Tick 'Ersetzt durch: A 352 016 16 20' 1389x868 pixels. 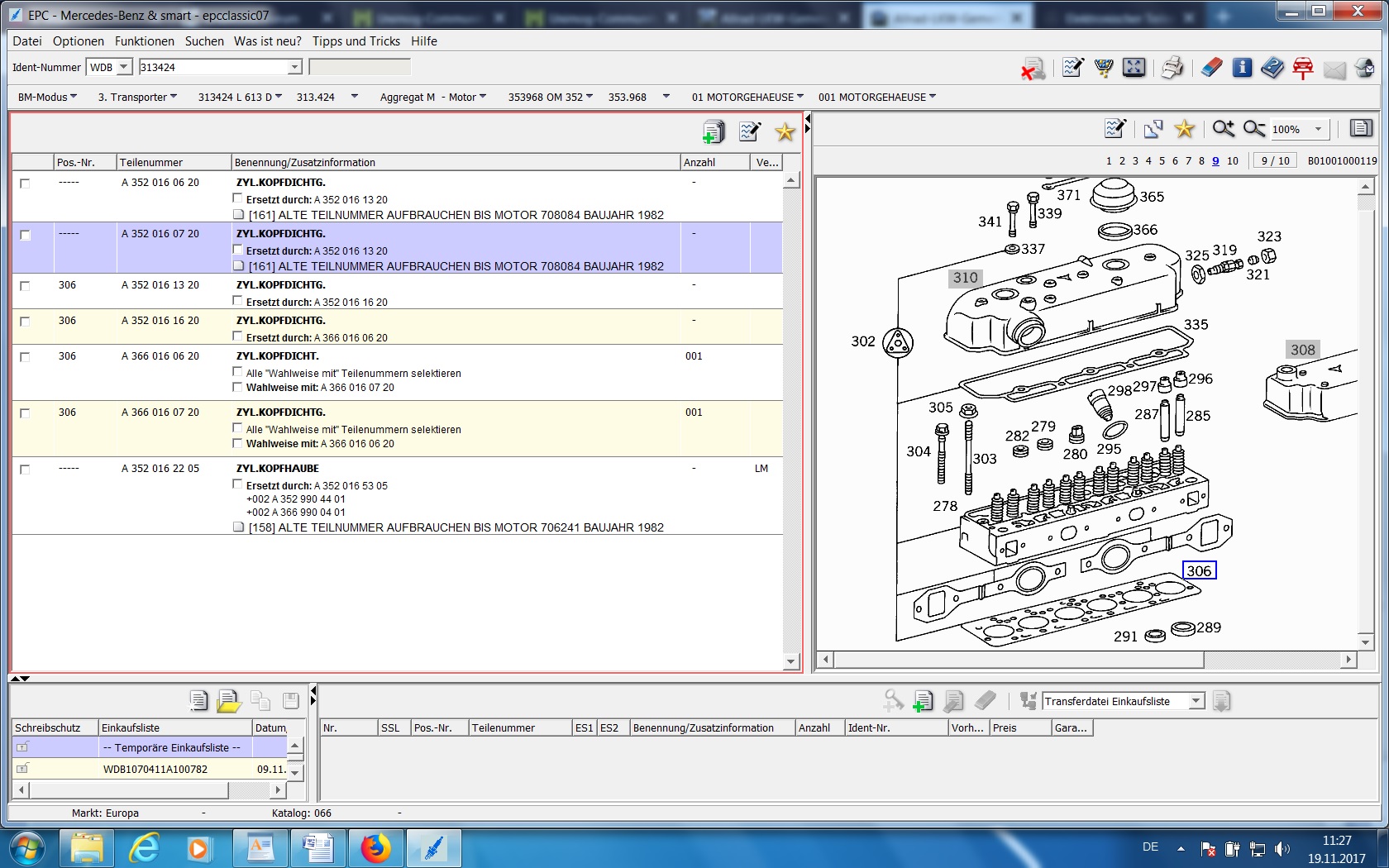(x=238, y=301)
